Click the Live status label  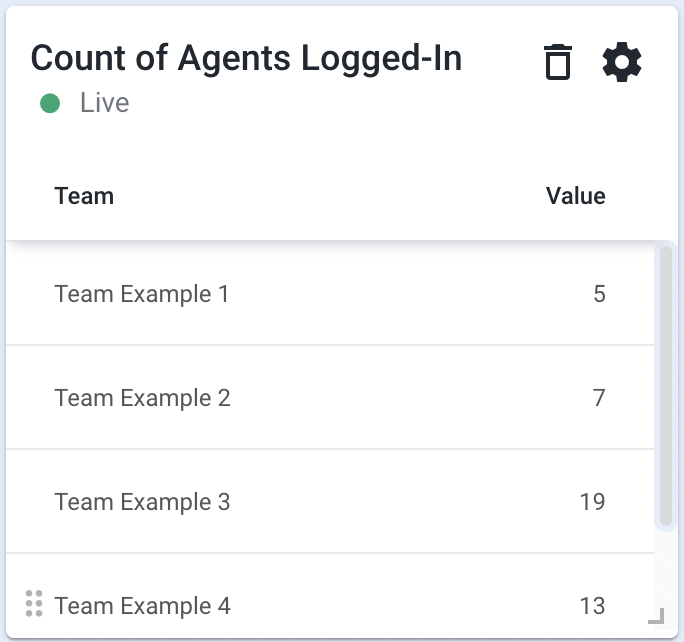tap(105, 103)
